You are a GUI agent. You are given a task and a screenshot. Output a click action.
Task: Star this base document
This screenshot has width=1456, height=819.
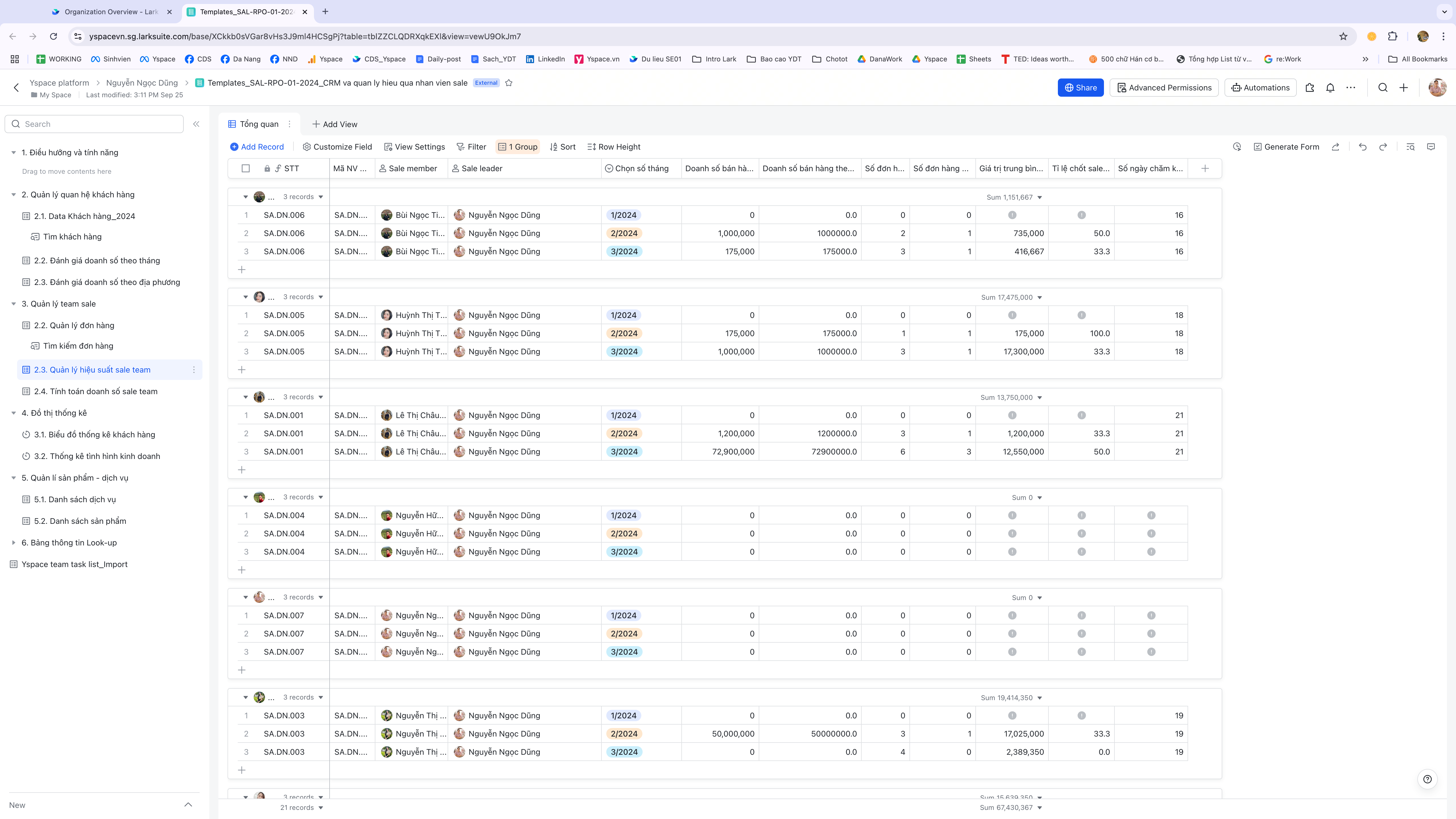[x=509, y=82]
